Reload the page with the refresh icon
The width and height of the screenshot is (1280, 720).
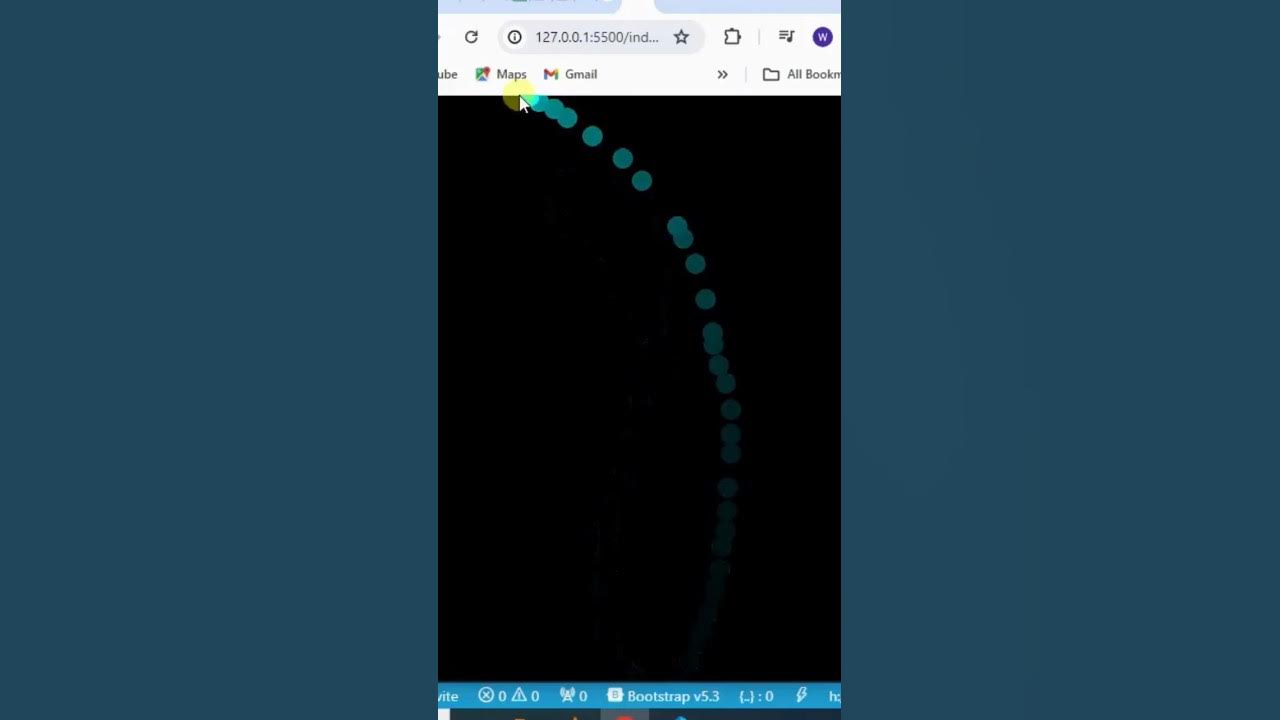(471, 37)
